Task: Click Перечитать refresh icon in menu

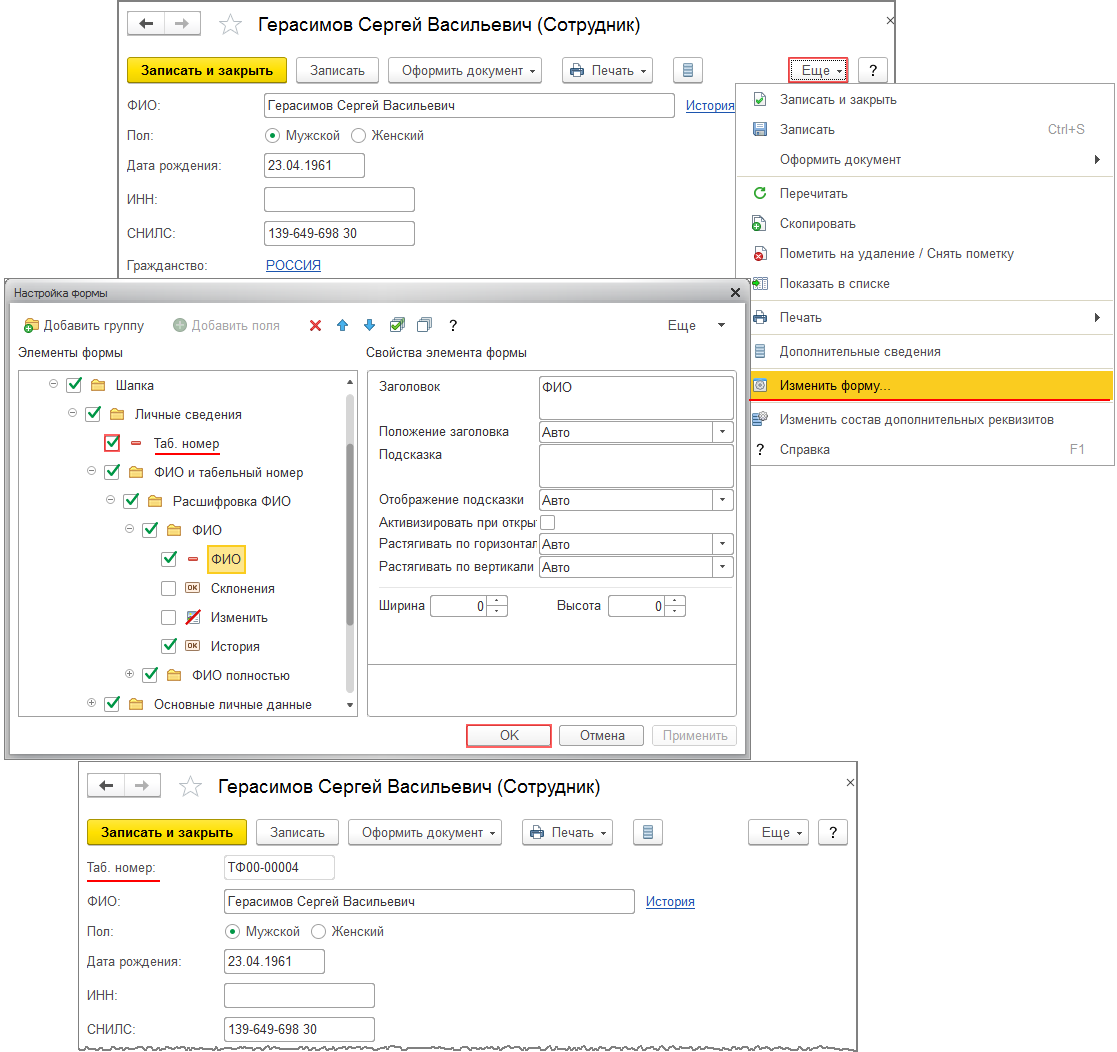Action: (x=760, y=194)
